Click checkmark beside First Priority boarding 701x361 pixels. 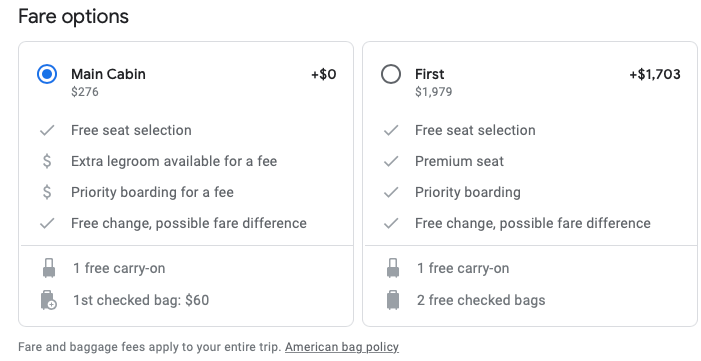[391, 192]
